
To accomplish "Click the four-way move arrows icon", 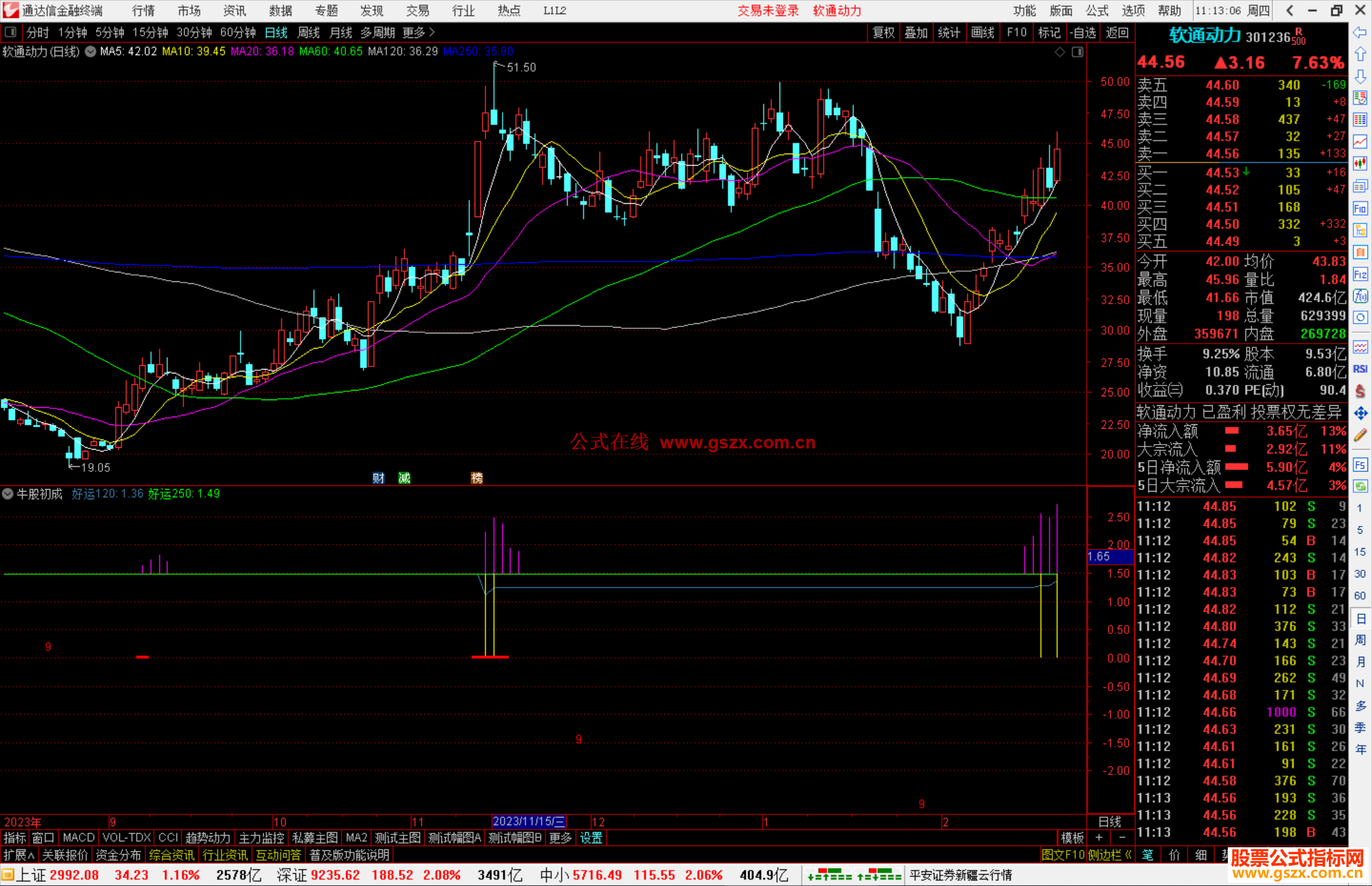I will (1360, 413).
